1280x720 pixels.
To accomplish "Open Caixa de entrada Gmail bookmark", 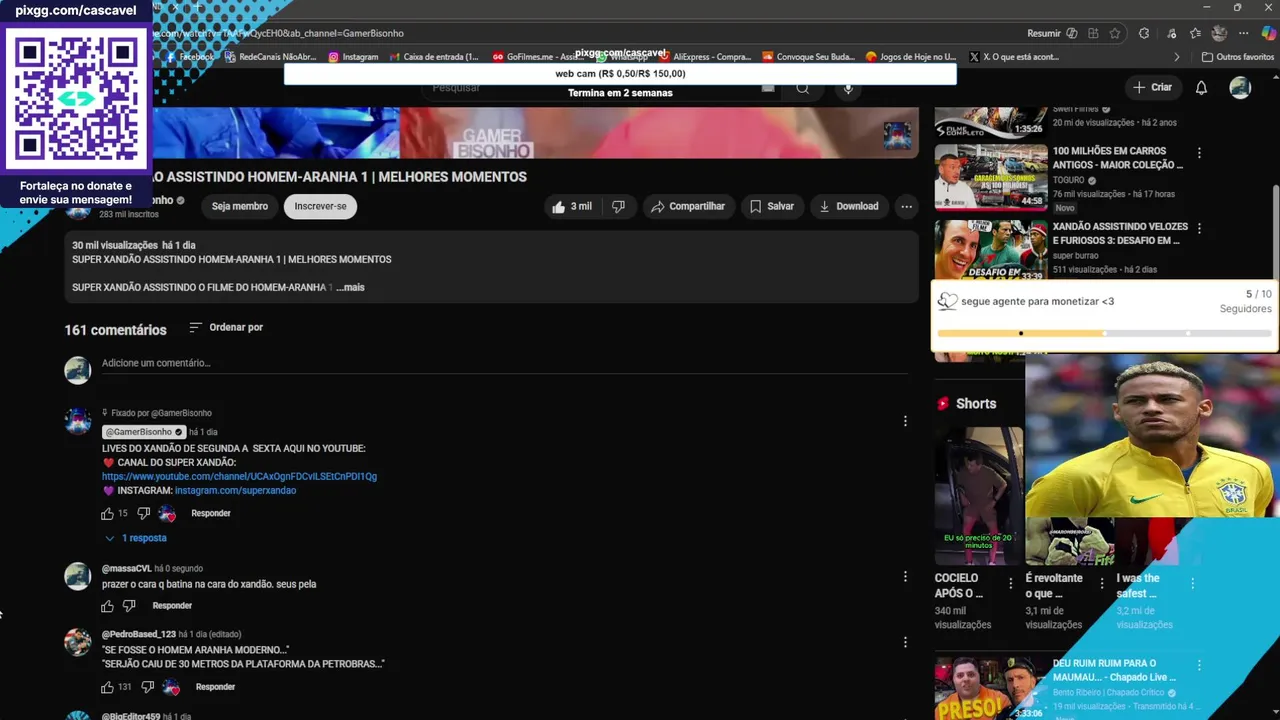I will (434, 57).
